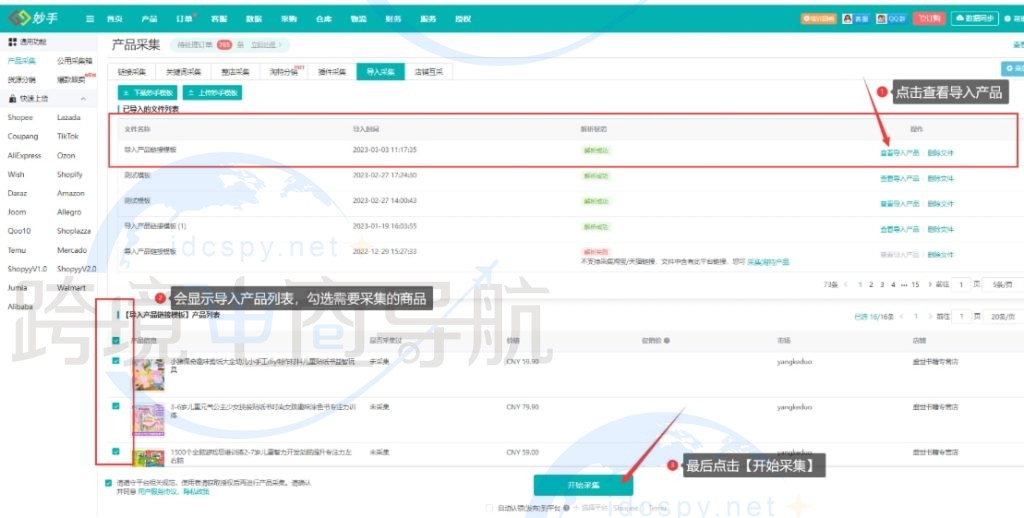Click 查看导入产品 link in first file row

899,153
